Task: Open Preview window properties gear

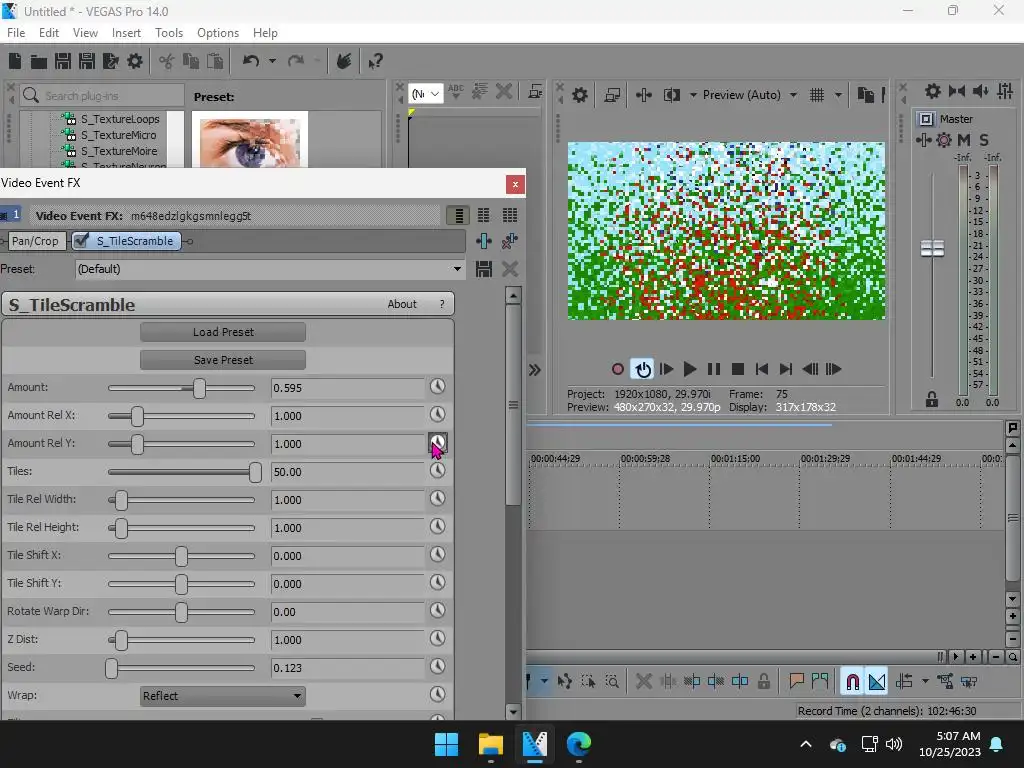Action: tap(580, 95)
